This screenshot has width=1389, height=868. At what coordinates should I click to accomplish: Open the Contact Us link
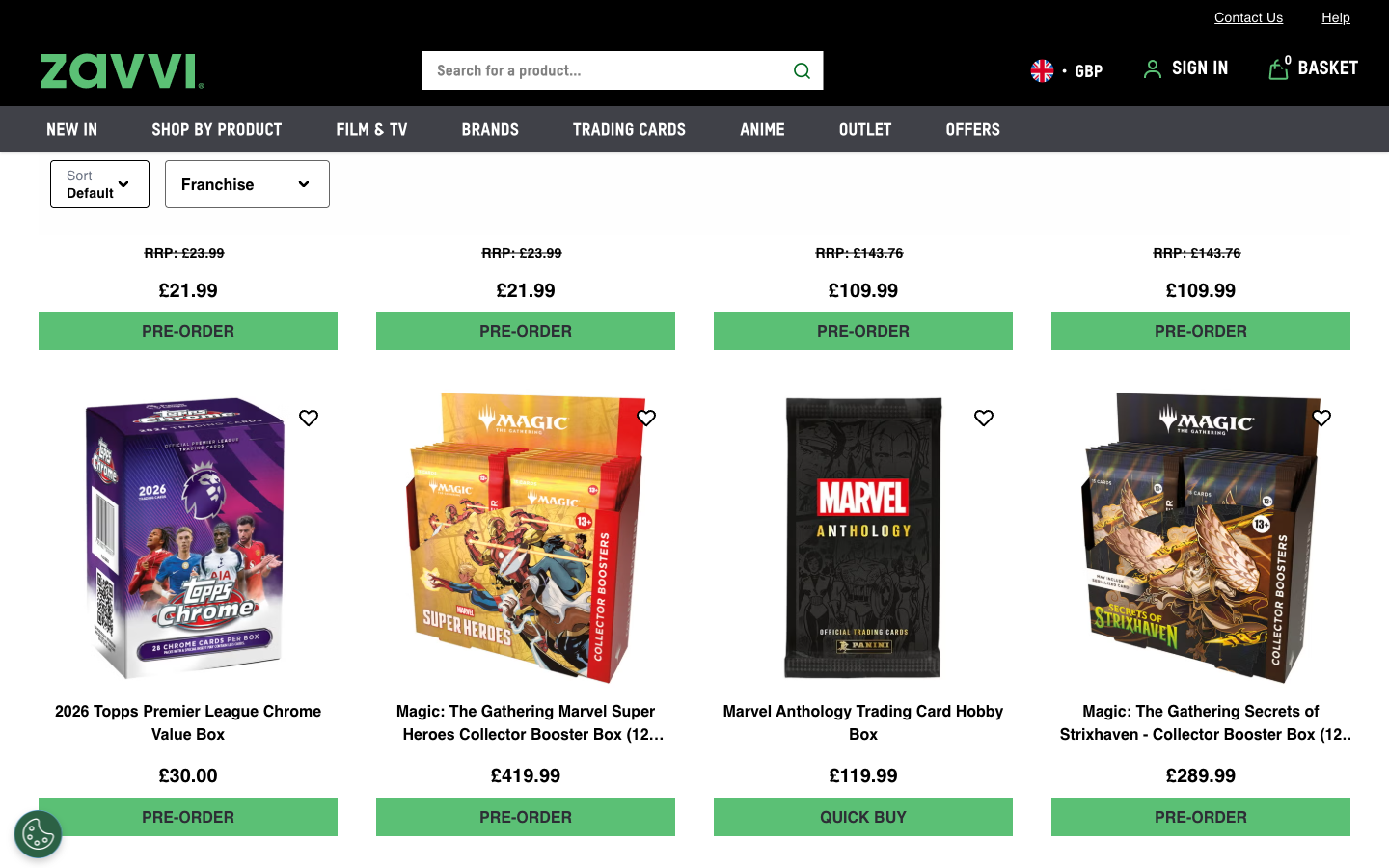point(1248,16)
